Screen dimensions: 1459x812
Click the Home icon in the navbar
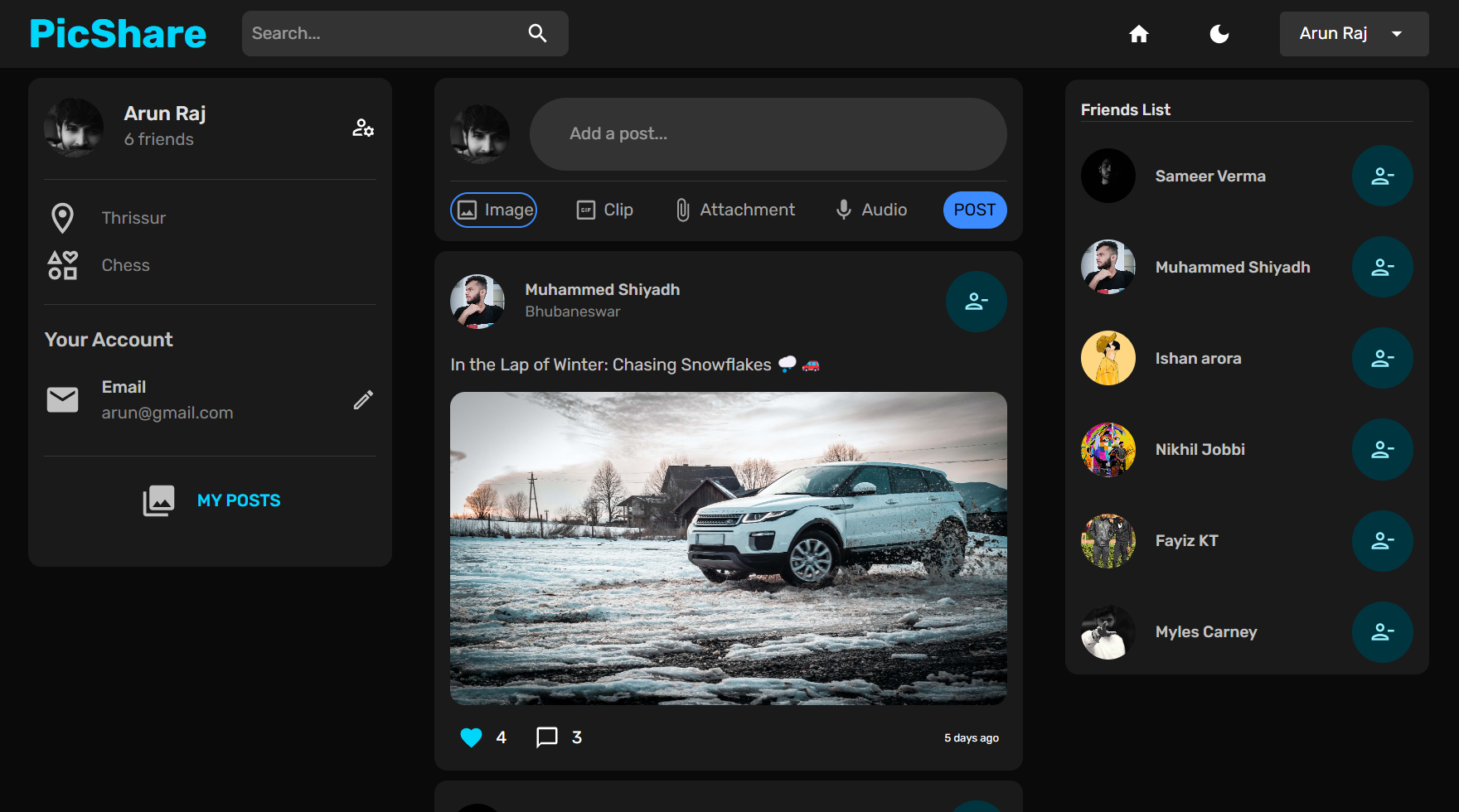1138,34
